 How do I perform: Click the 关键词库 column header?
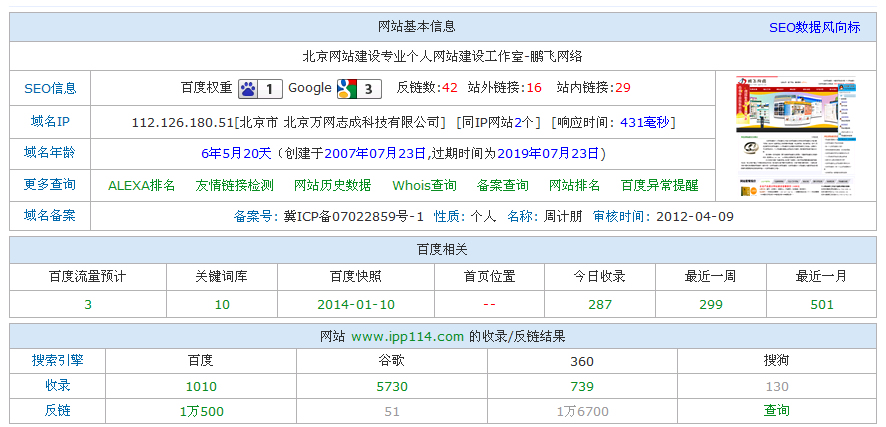tap(222, 277)
